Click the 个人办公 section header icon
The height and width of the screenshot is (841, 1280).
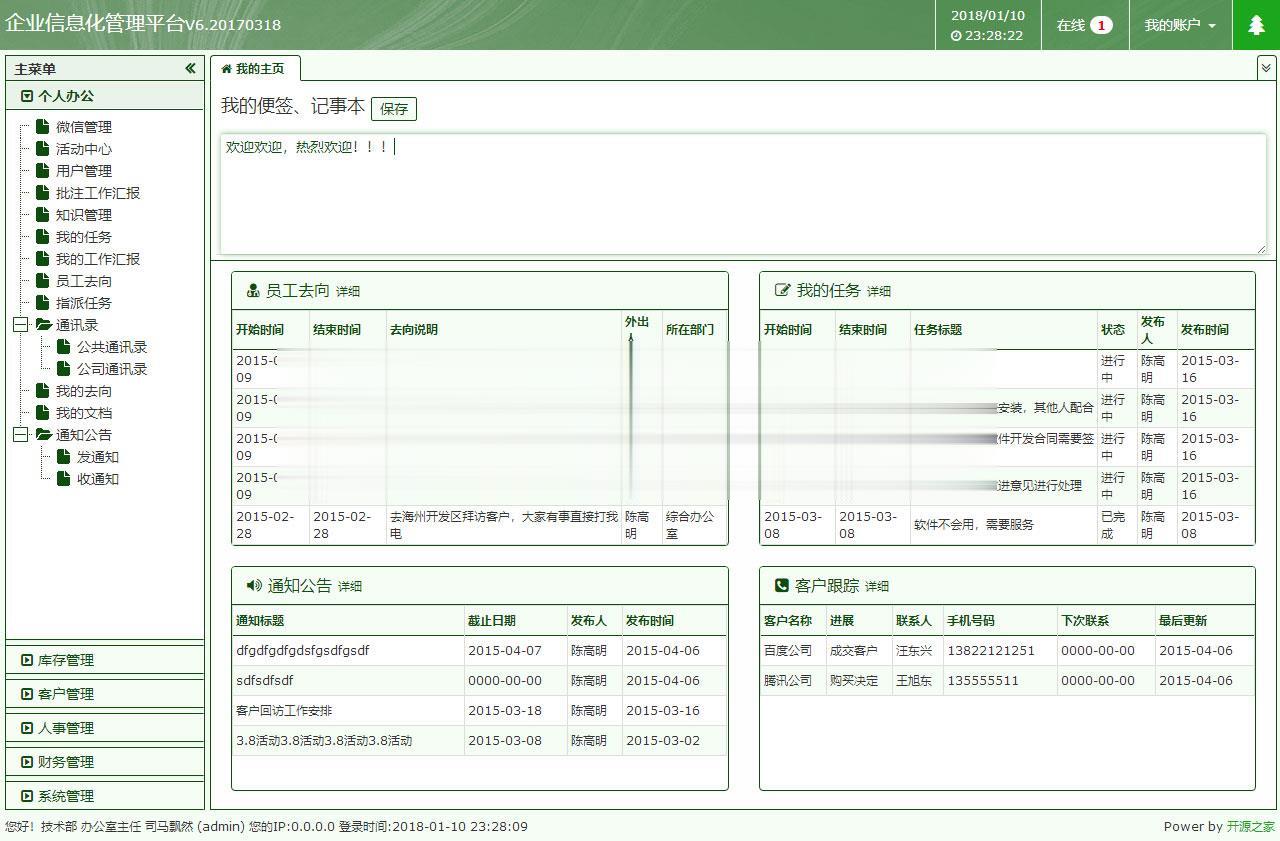tap(25, 95)
